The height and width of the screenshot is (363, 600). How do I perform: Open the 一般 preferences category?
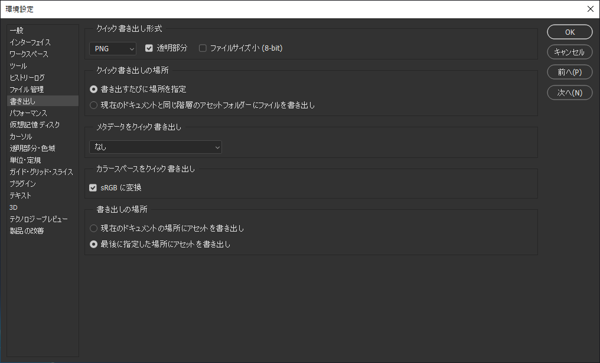16,30
